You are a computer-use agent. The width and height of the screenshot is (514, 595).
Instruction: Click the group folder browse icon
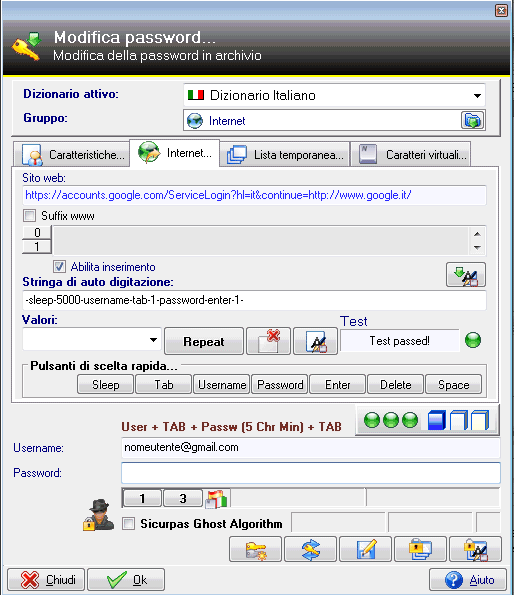(x=472, y=121)
